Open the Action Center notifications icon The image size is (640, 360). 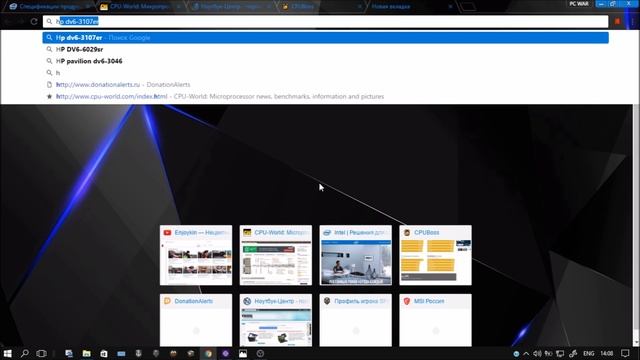pos(625,353)
